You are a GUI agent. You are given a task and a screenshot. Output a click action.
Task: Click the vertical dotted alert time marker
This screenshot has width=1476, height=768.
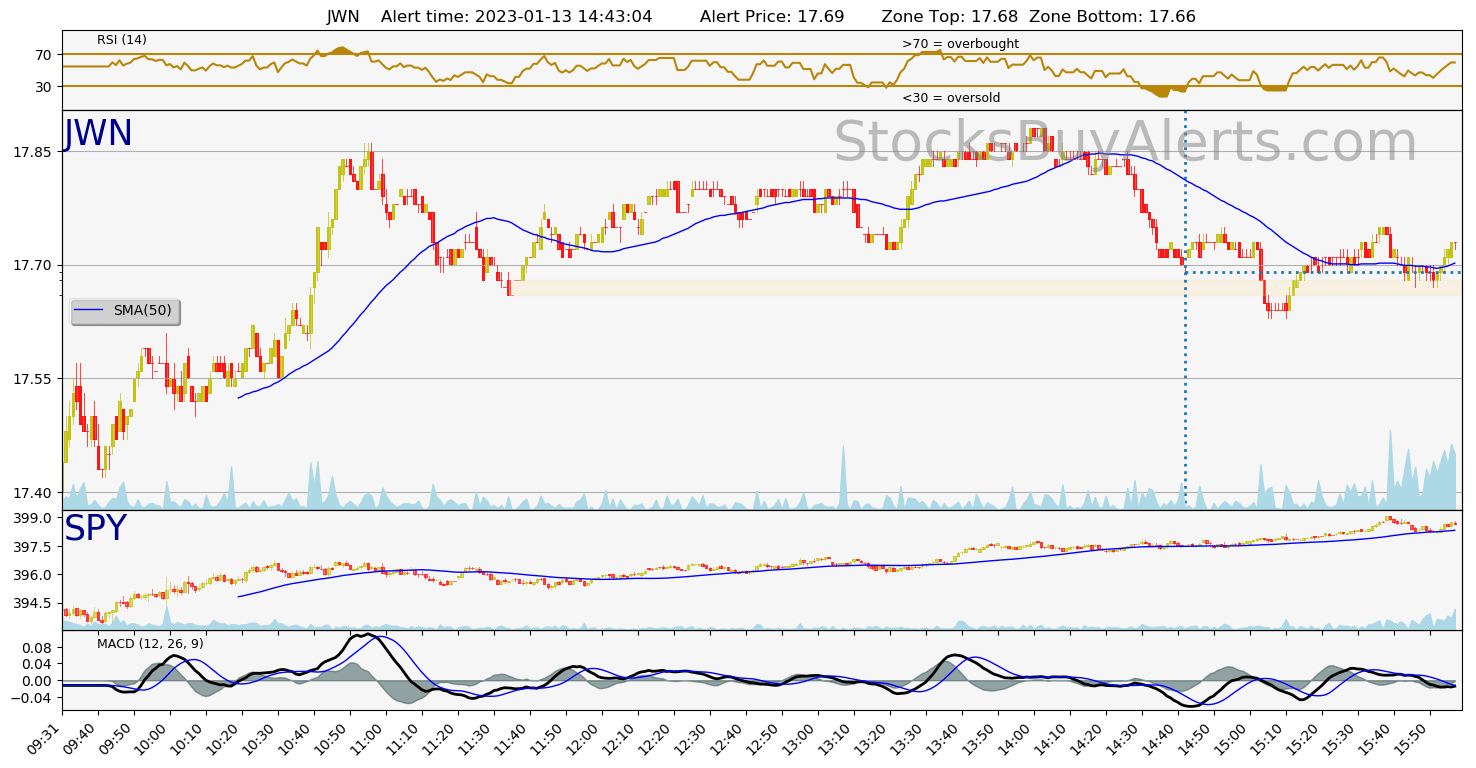click(x=1185, y=309)
